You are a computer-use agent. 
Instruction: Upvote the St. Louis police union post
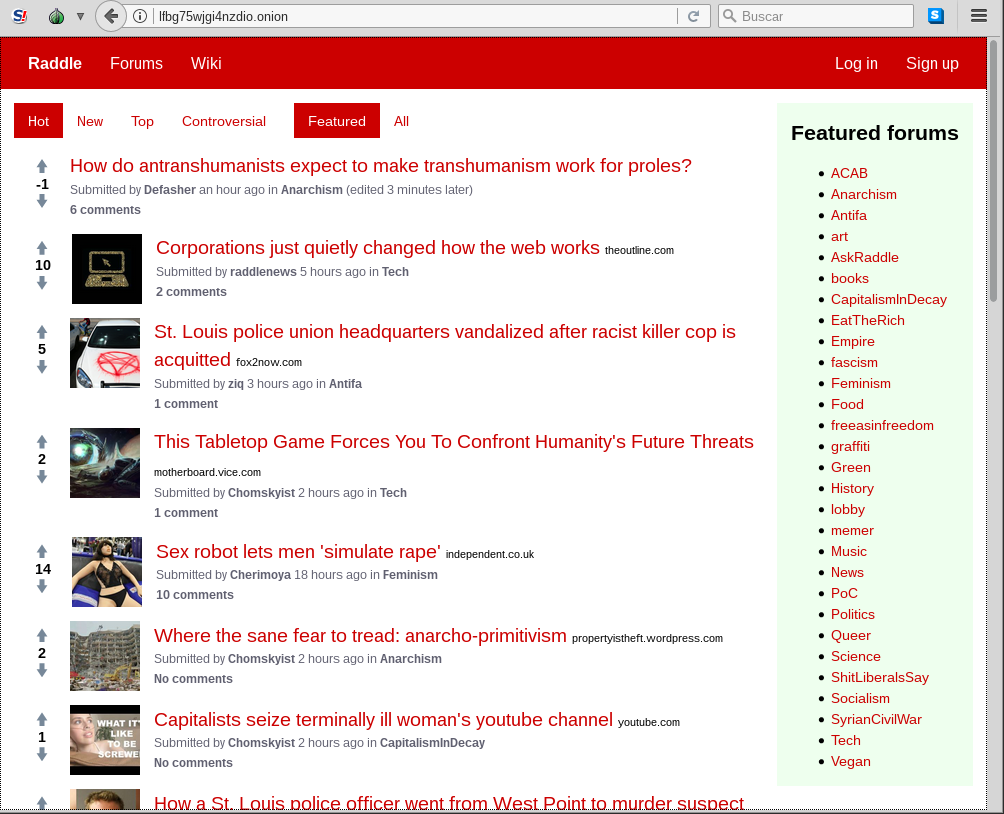[x=42, y=332]
